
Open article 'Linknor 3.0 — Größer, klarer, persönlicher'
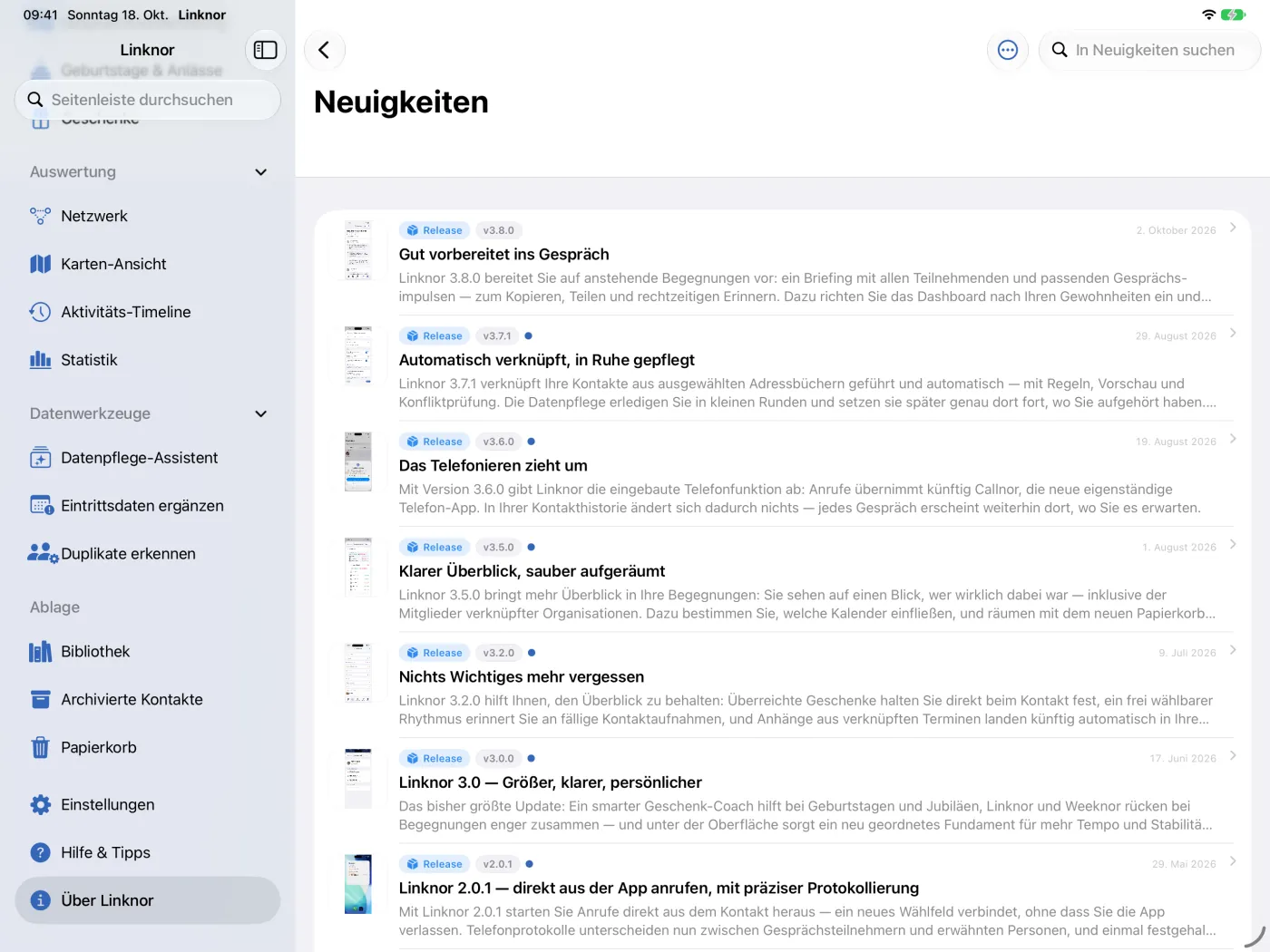(783, 791)
